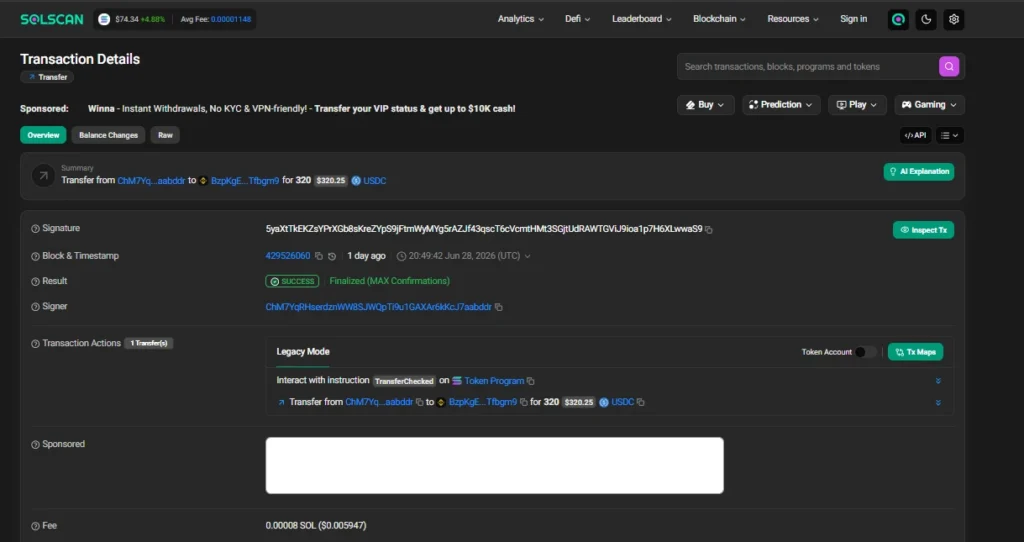Screen dimensions: 1024x542
Task: Open the Token Program link
Action: click(x=494, y=381)
